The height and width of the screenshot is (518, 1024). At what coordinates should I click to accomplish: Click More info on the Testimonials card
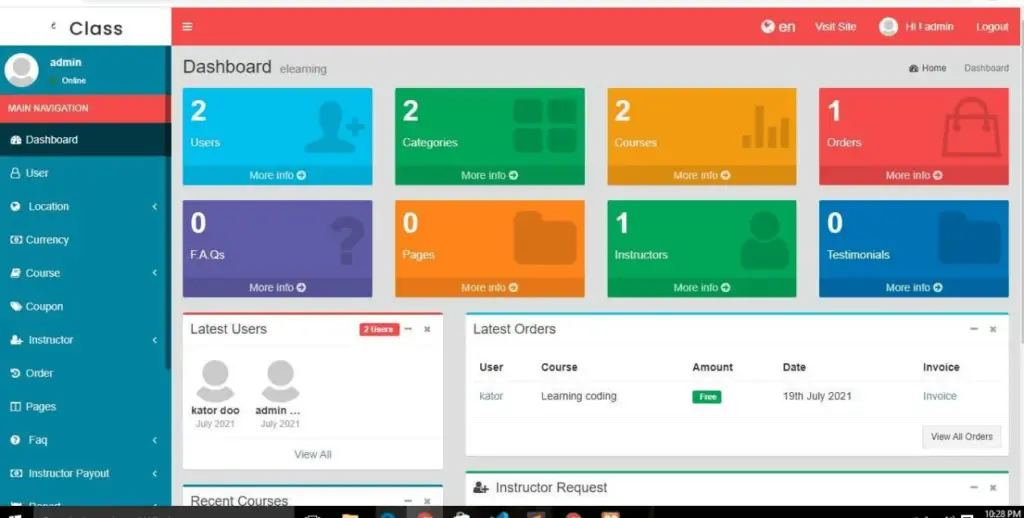tap(914, 287)
